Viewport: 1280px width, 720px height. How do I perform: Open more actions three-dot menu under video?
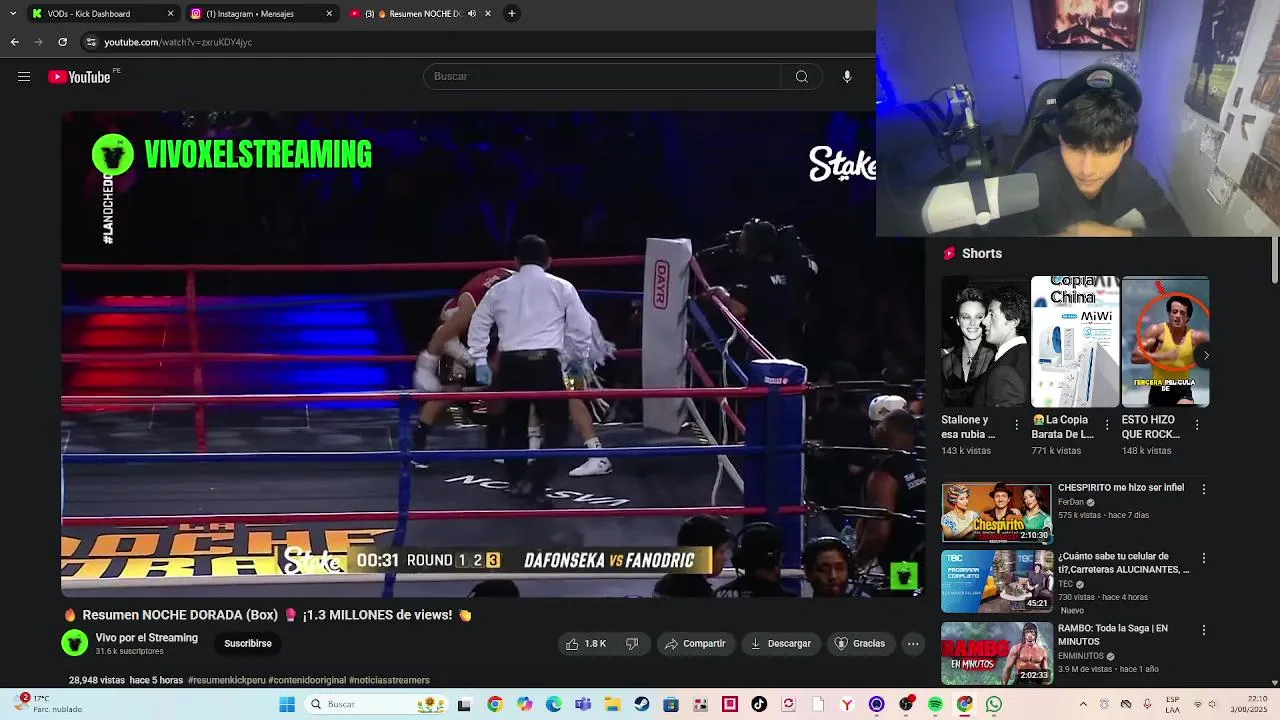913,644
